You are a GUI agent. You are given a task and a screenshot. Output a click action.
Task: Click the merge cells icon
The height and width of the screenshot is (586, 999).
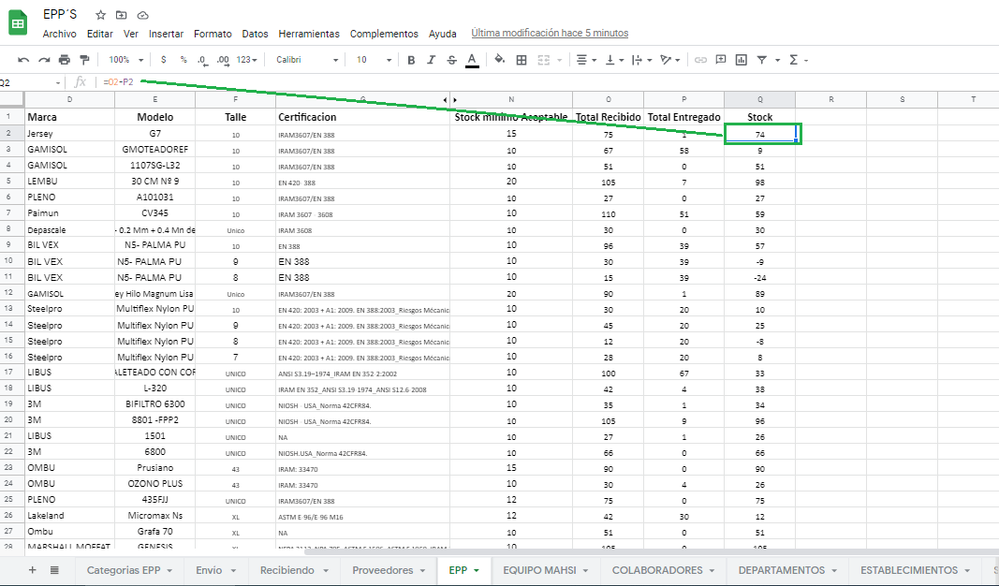(543, 60)
